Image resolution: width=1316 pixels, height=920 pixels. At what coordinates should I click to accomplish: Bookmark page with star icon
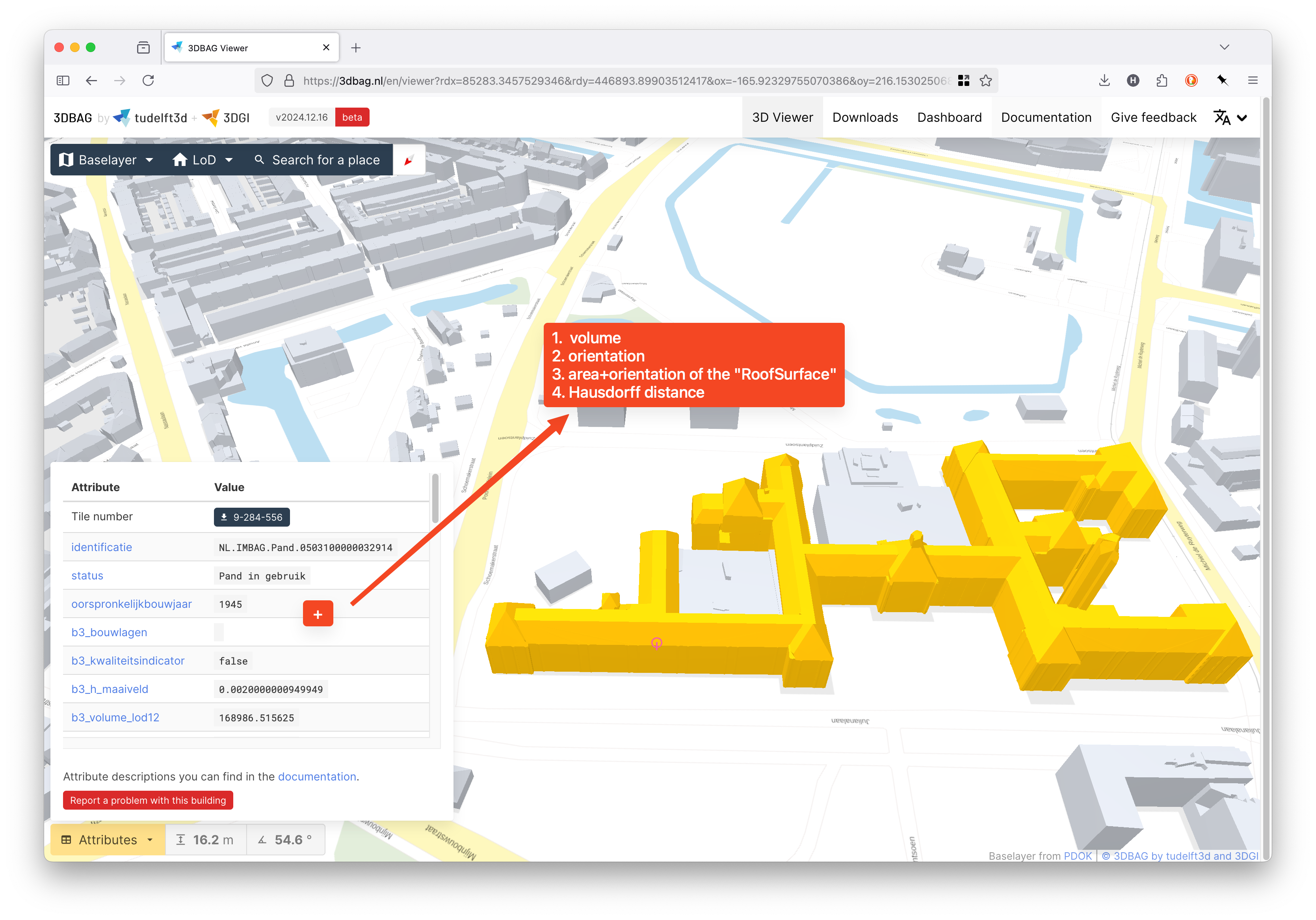click(985, 81)
